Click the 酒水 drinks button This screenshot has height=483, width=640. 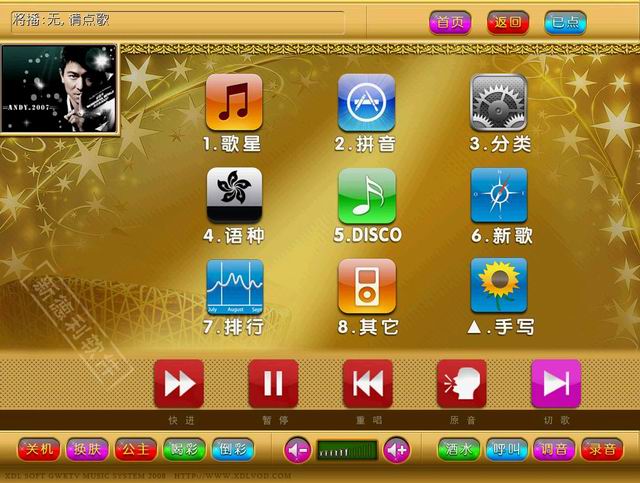point(458,450)
